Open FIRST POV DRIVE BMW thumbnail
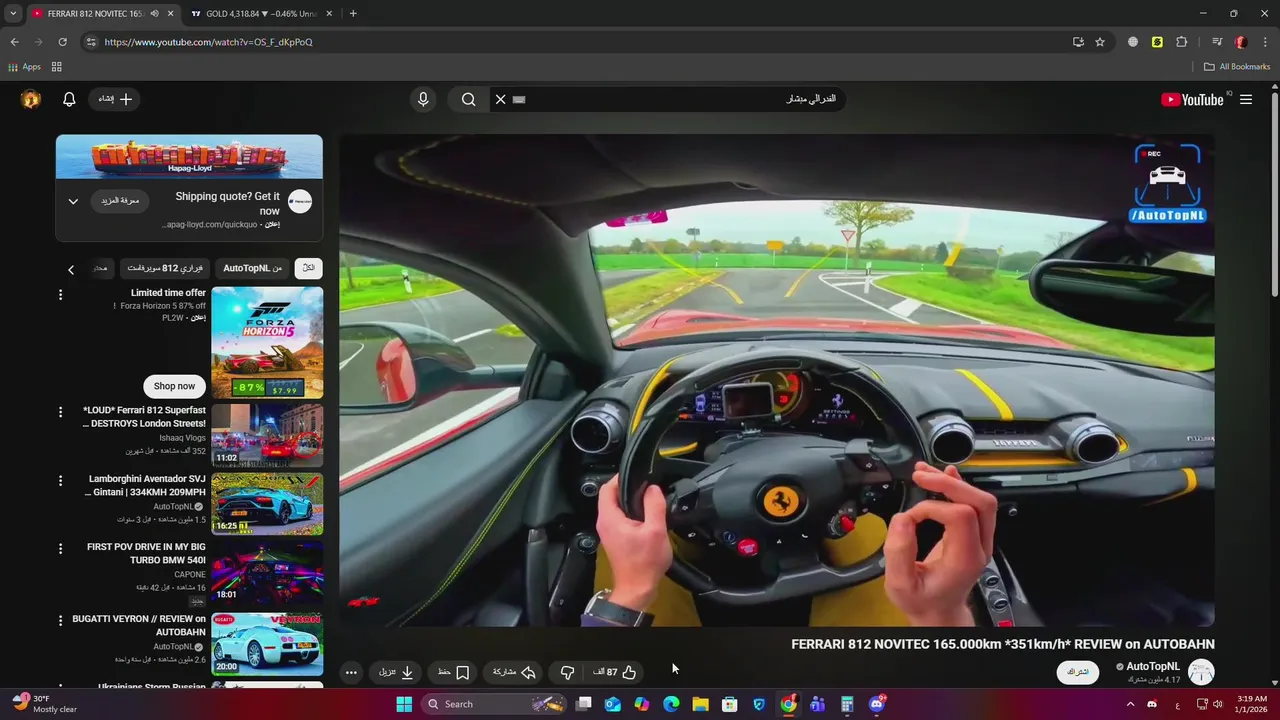 [x=267, y=574]
